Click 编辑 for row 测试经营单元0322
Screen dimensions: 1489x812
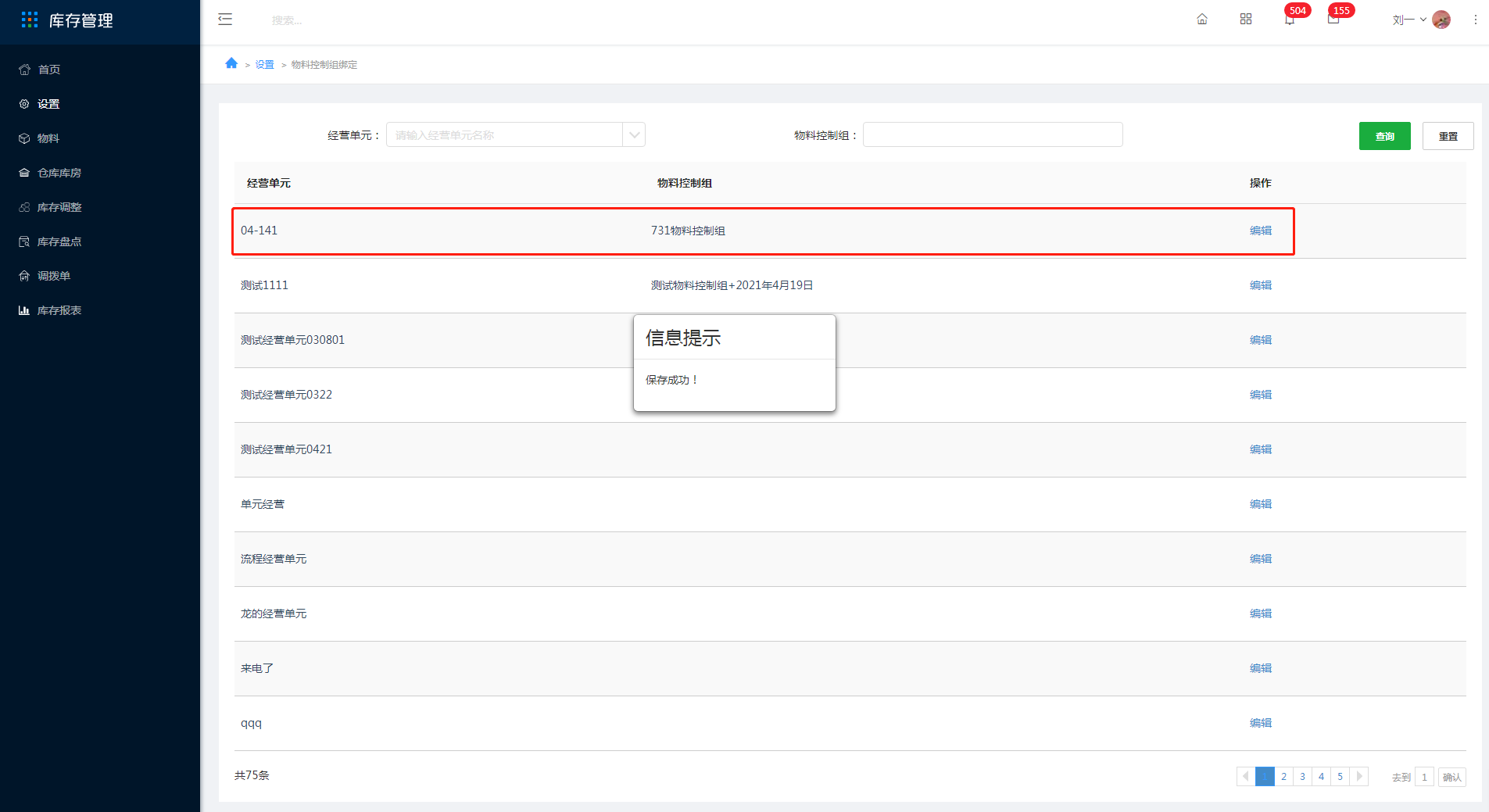[x=1261, y=395]
